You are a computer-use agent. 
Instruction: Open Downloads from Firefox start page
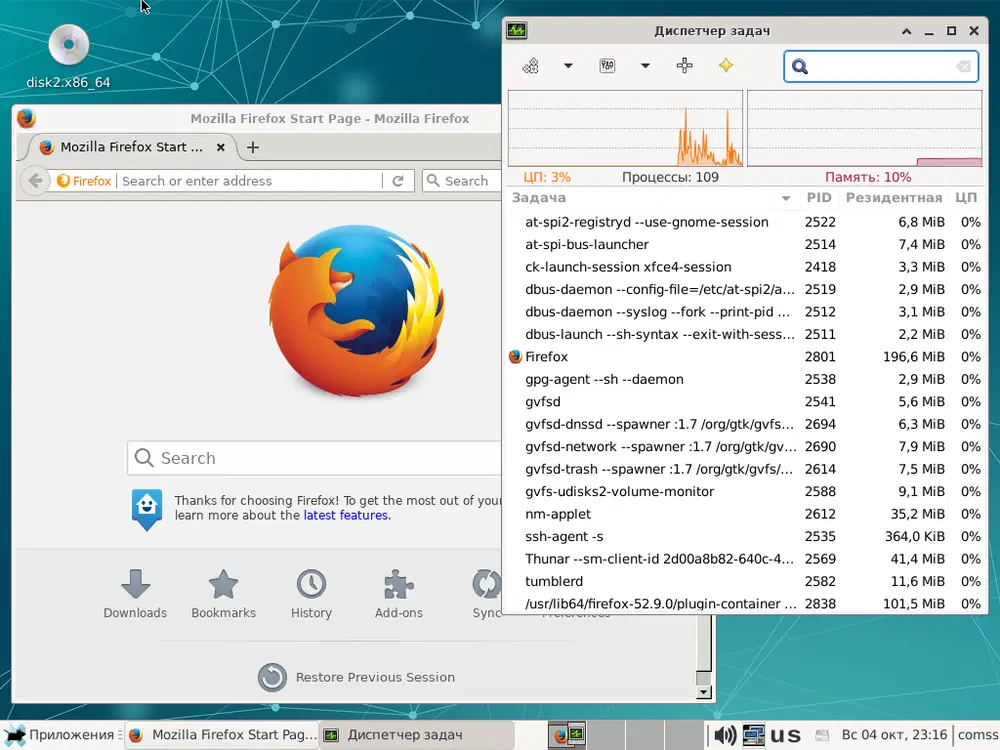point(135,594)
